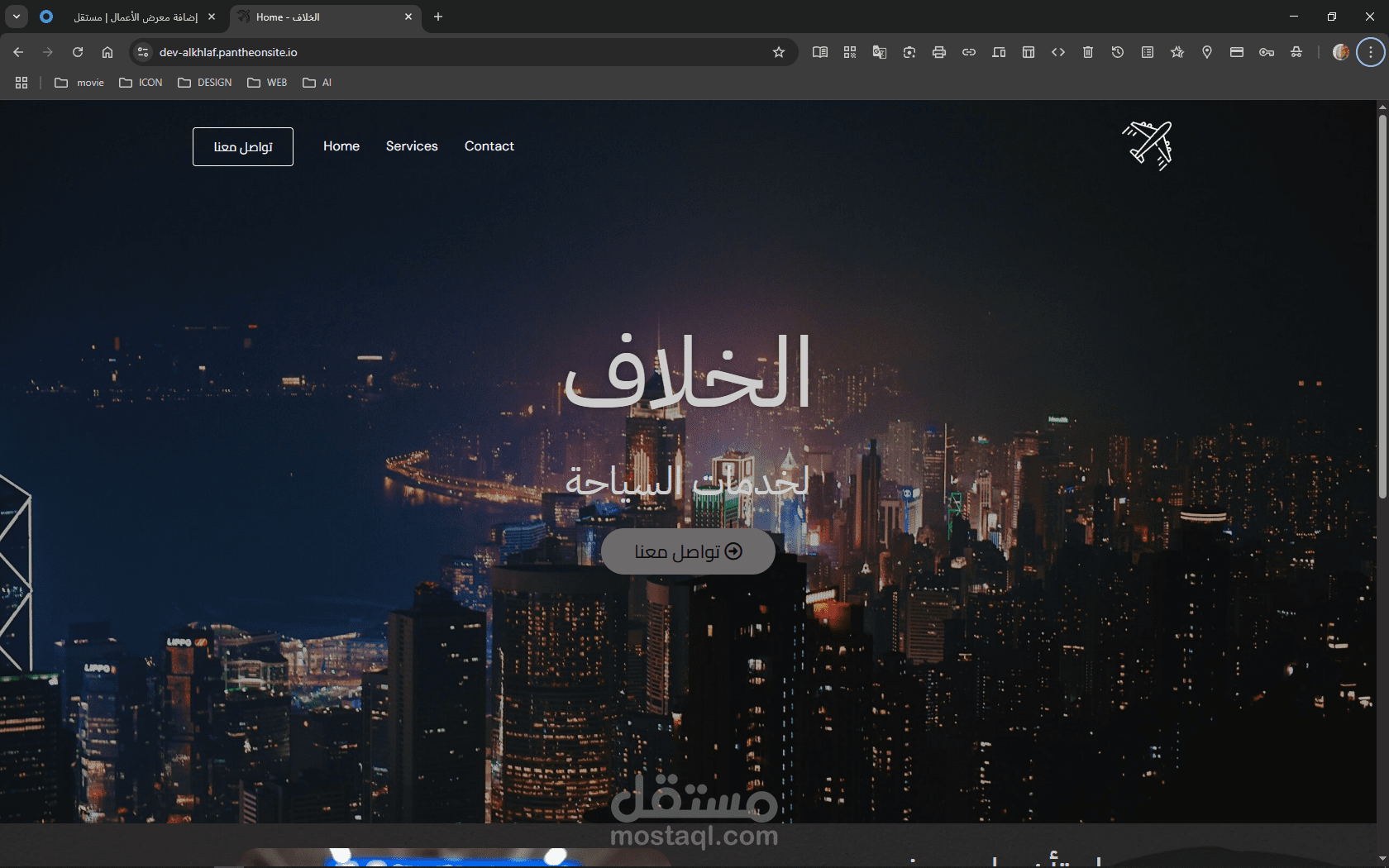Open incognito window icon
The image size is (1389, 868).
(1296, 52)
